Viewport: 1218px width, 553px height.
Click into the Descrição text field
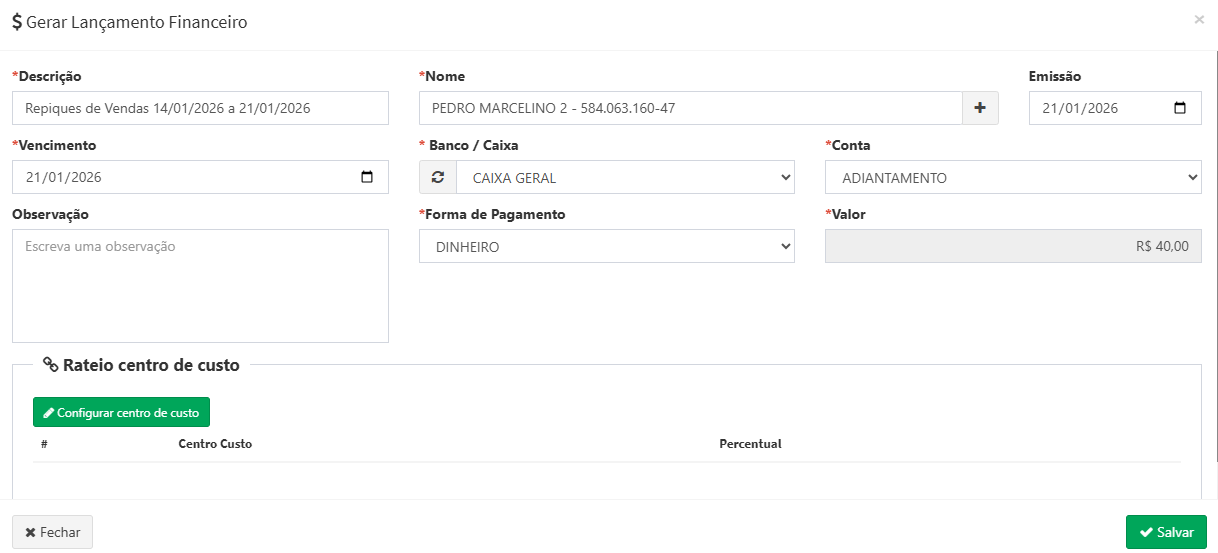[200, 108]
